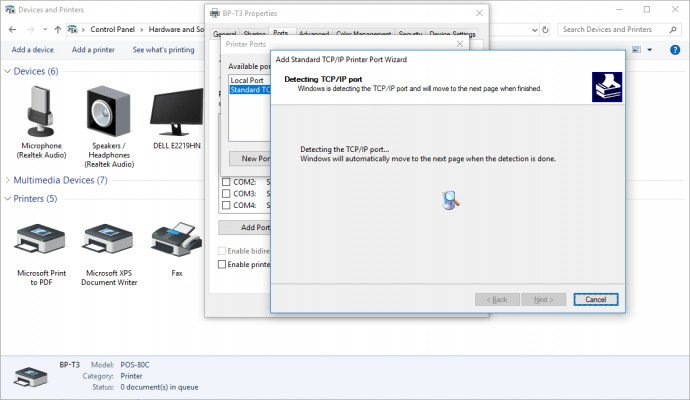
Task: Expand breadcrumb chevron after Control Panel
Action: click(x=142, y=29)
